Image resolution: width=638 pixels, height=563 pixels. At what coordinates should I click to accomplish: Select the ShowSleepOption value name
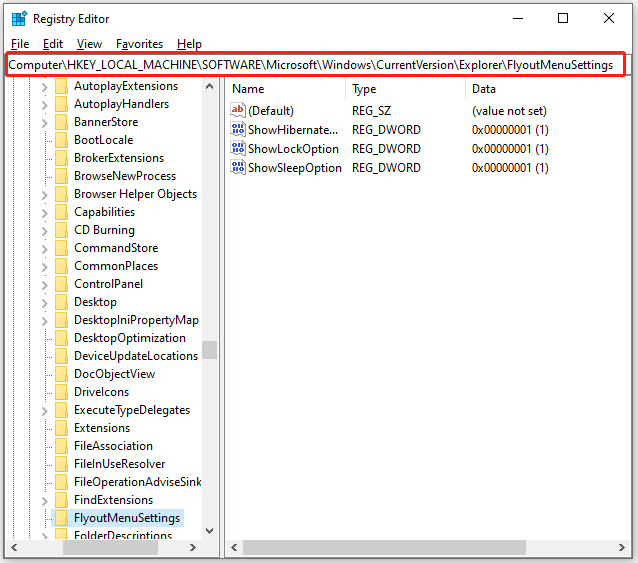[x=295, y=168]
